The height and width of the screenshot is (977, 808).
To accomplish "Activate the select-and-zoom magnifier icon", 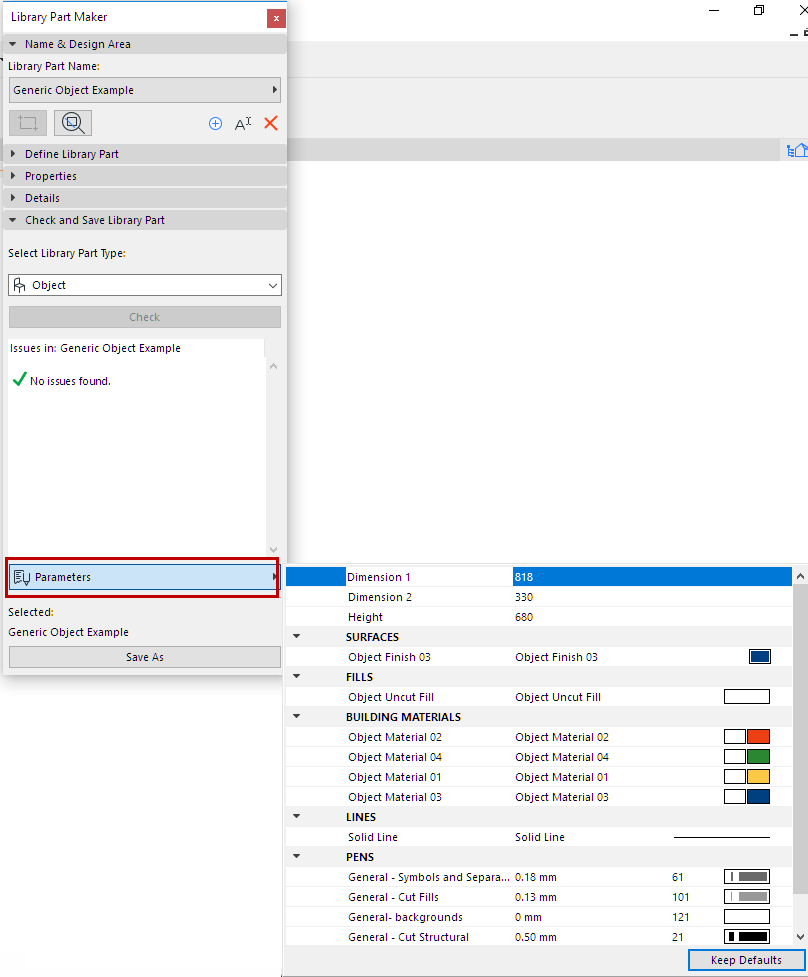I will (71, 122).
